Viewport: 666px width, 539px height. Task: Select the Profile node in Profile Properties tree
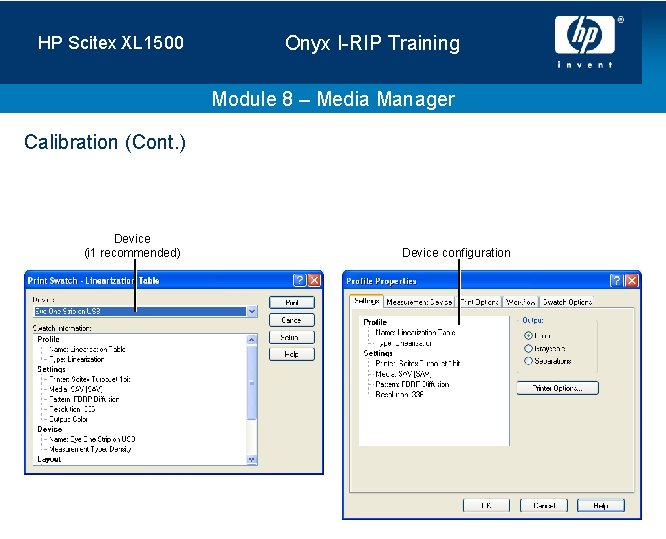pyautogui.click(x=375, y=322)
